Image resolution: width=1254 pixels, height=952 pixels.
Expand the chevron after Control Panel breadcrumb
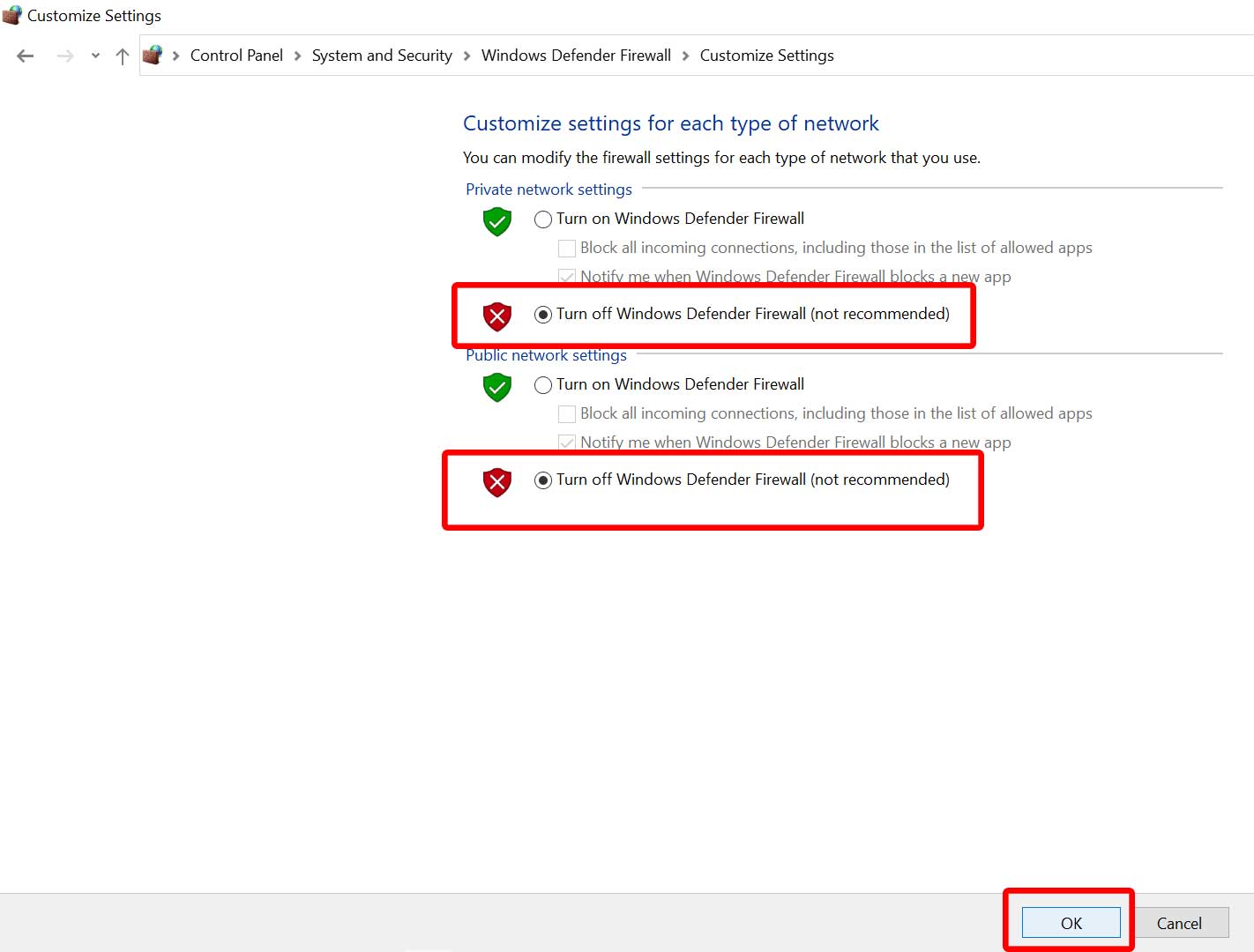point(297,56)
